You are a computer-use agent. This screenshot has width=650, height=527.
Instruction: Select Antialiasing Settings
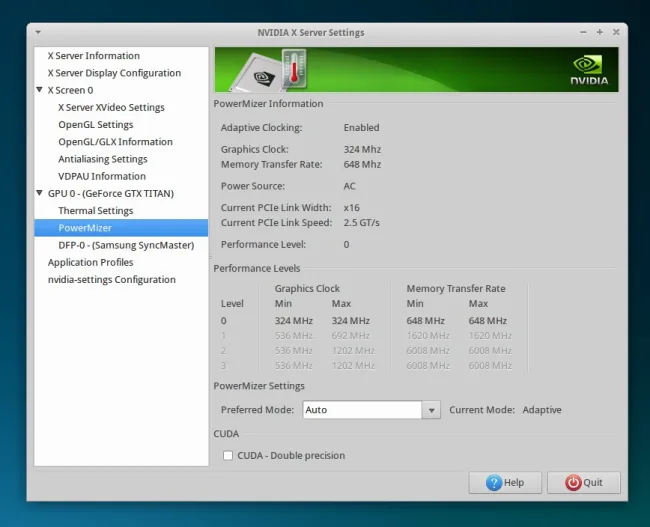(103, 159)
